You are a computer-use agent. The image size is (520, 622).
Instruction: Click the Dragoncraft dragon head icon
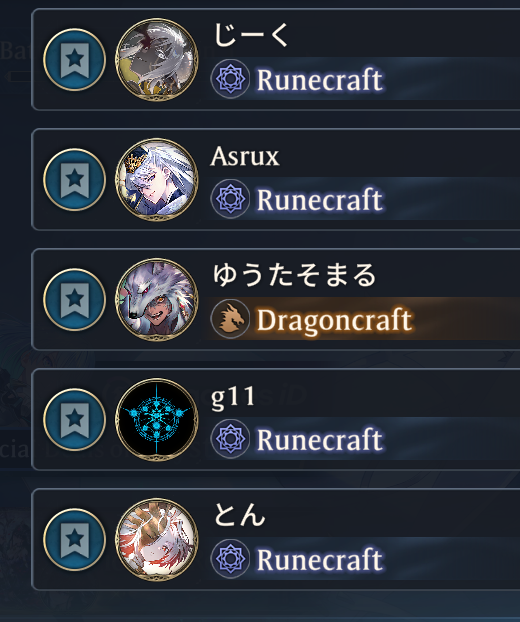pyautogui.click(x=230, y=319)
